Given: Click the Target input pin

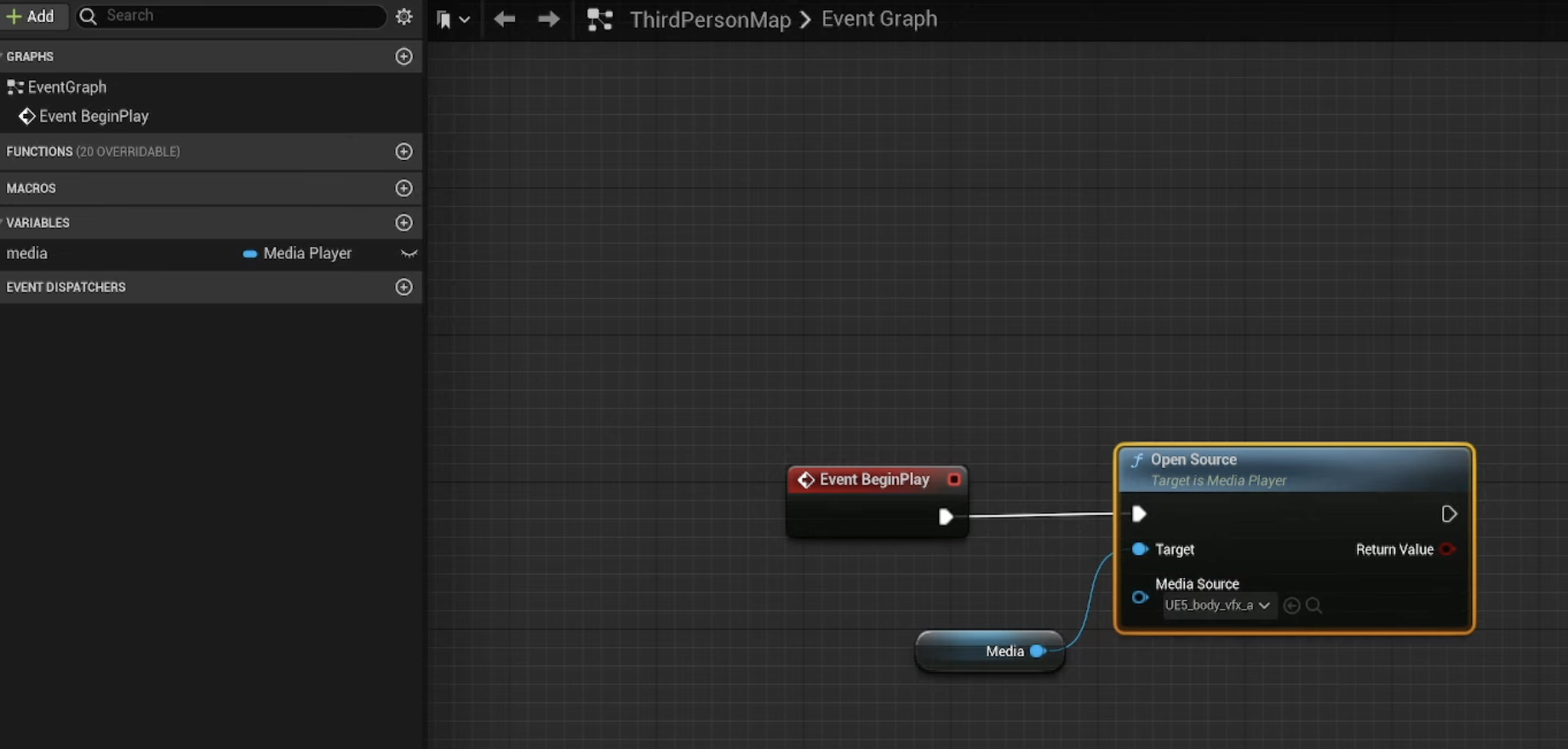Looking at the screenshot, I should 1140,550.
